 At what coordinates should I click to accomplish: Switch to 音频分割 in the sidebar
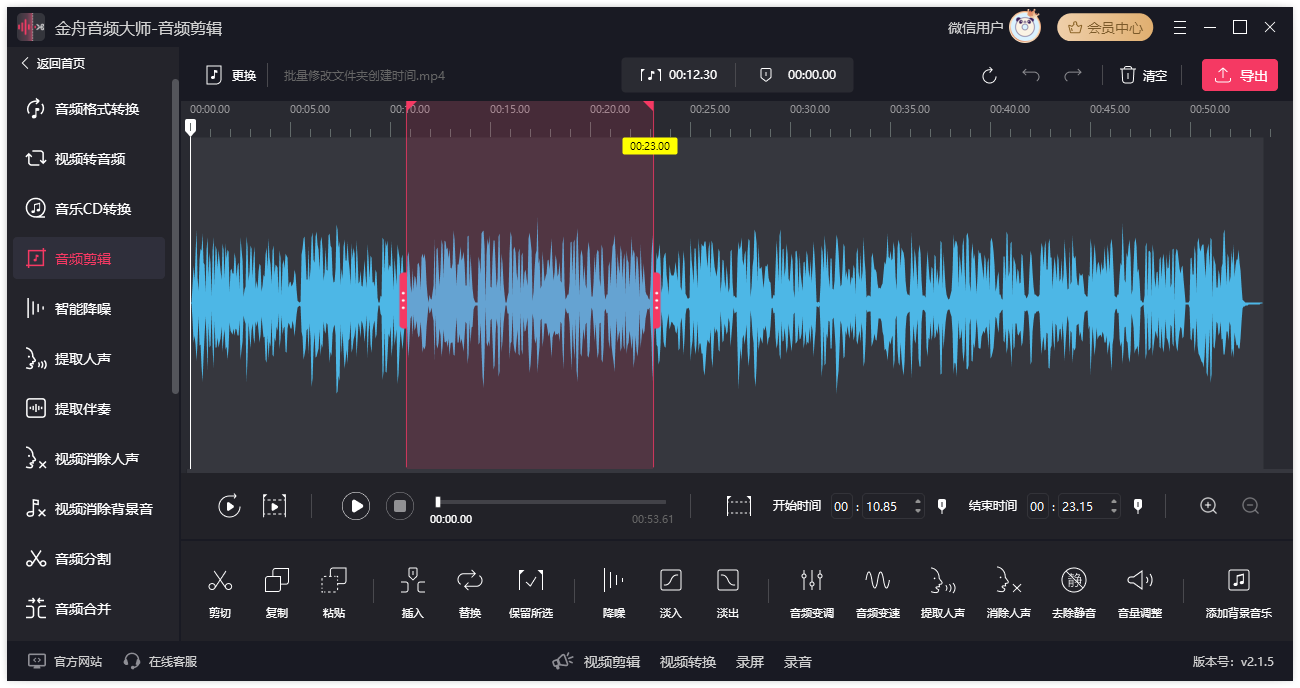click(x=83, y=559)
